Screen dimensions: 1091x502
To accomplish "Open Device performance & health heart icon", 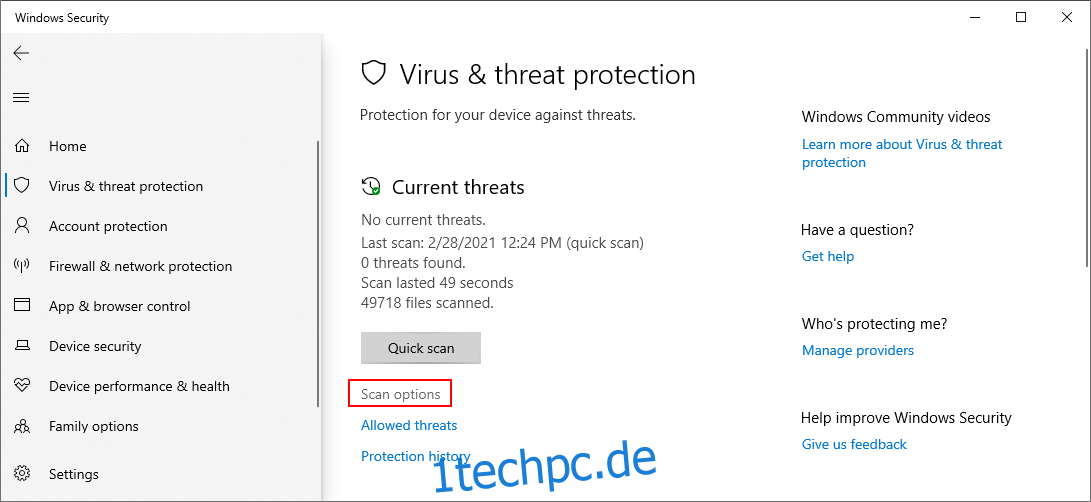I will 22,386.
